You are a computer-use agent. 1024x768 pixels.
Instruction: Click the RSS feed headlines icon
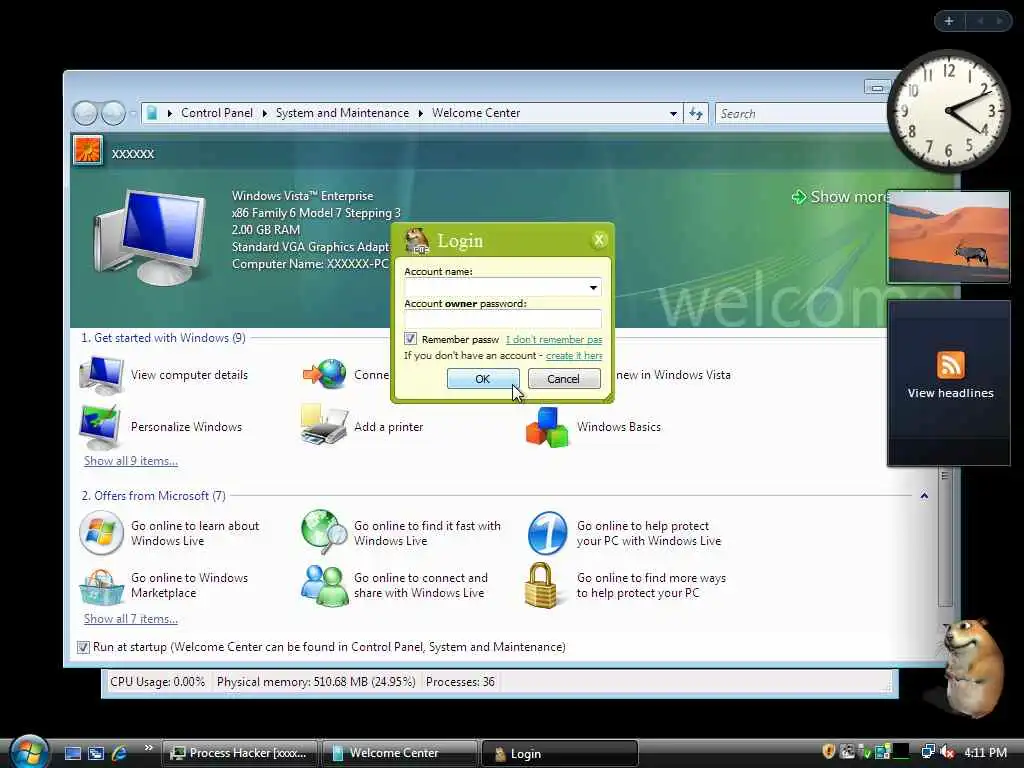tap(950, 364)
